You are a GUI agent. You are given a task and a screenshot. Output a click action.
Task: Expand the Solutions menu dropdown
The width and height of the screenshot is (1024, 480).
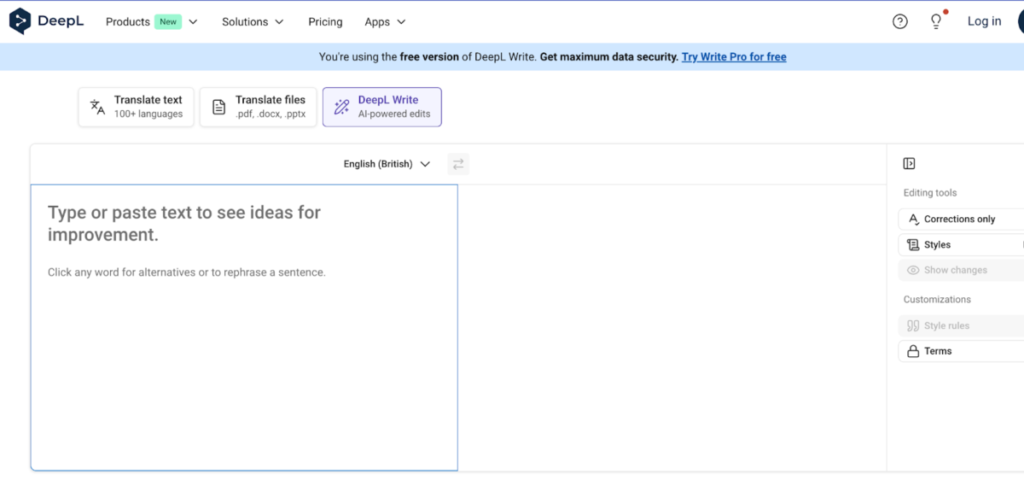(x=252, y=21)
